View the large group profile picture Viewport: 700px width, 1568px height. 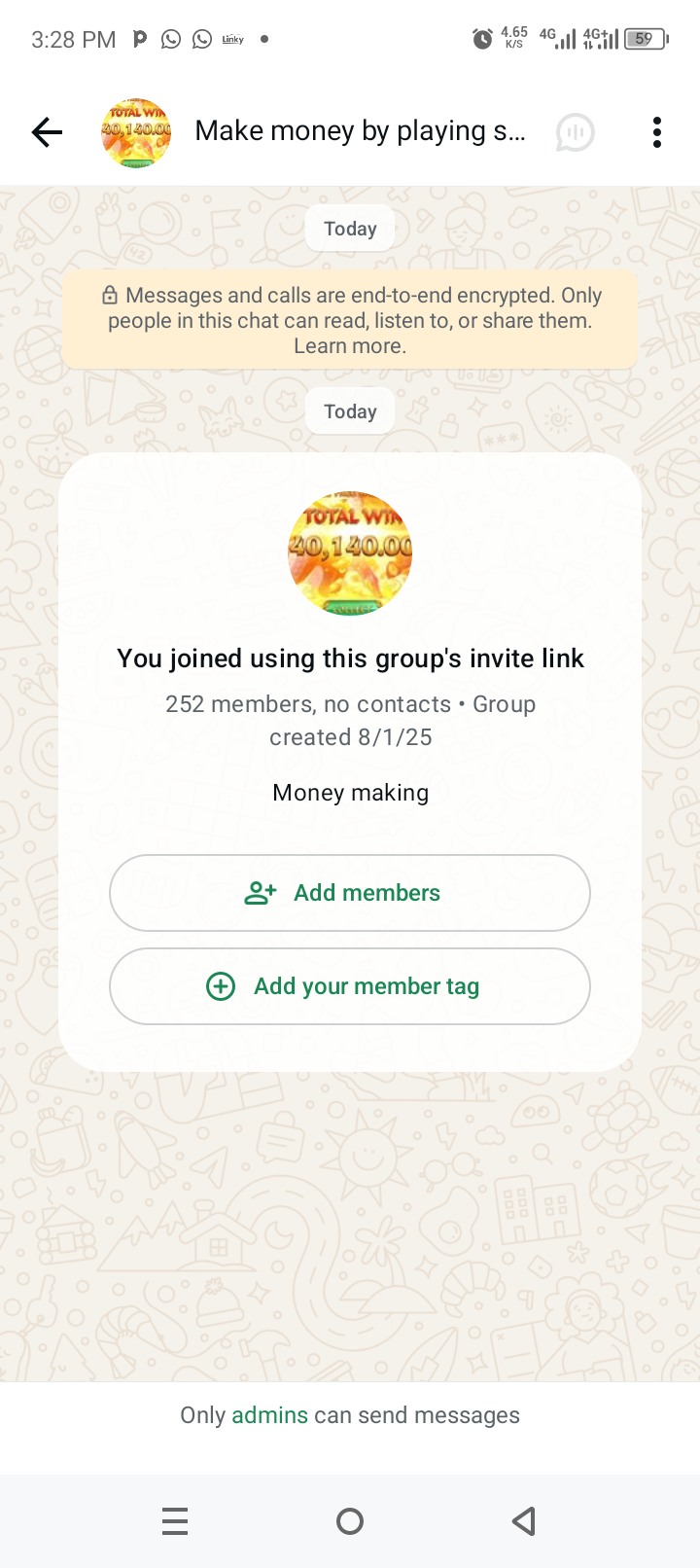[x=350, y=553]
